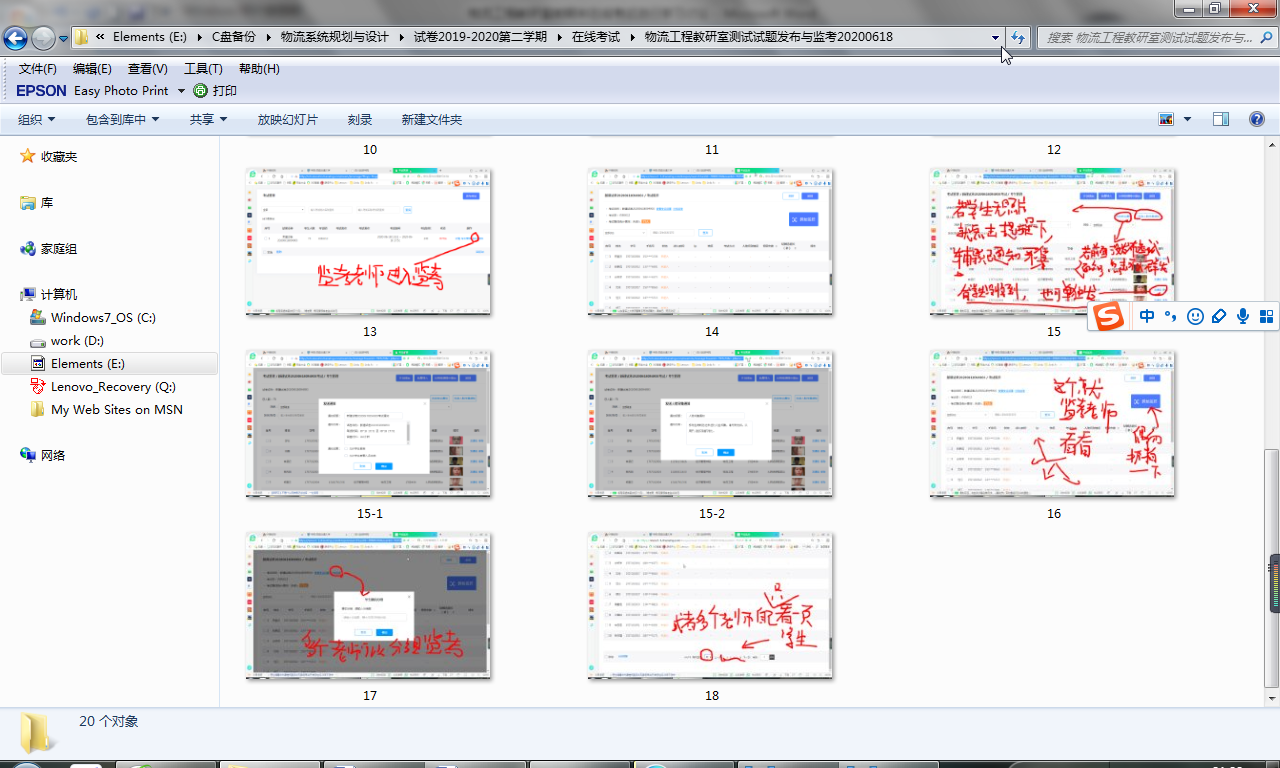Click the file name label 15-1
The image size is (1280, 768).
(x=369, y=514)
